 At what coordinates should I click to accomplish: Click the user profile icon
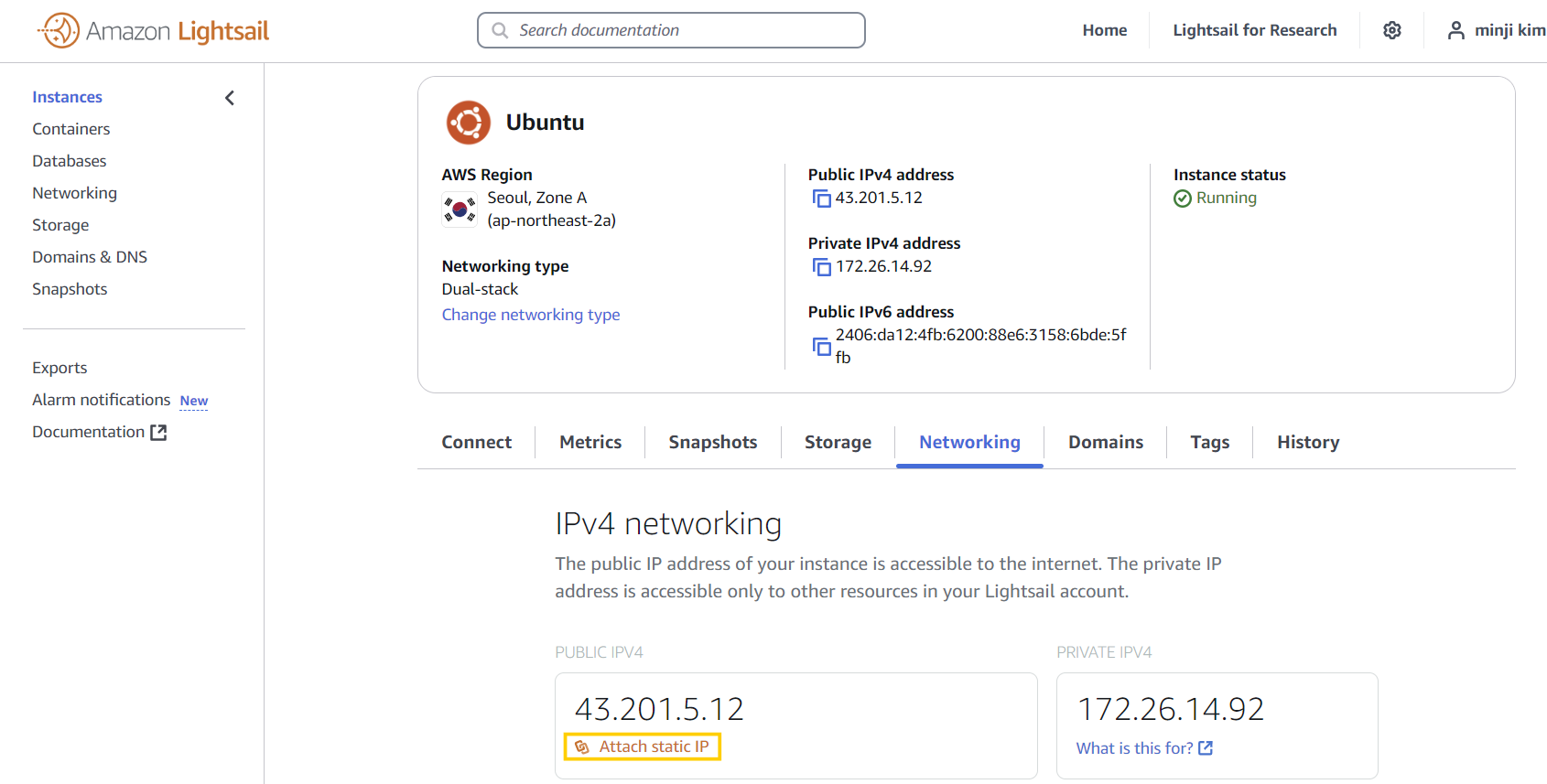point(1455,30)
